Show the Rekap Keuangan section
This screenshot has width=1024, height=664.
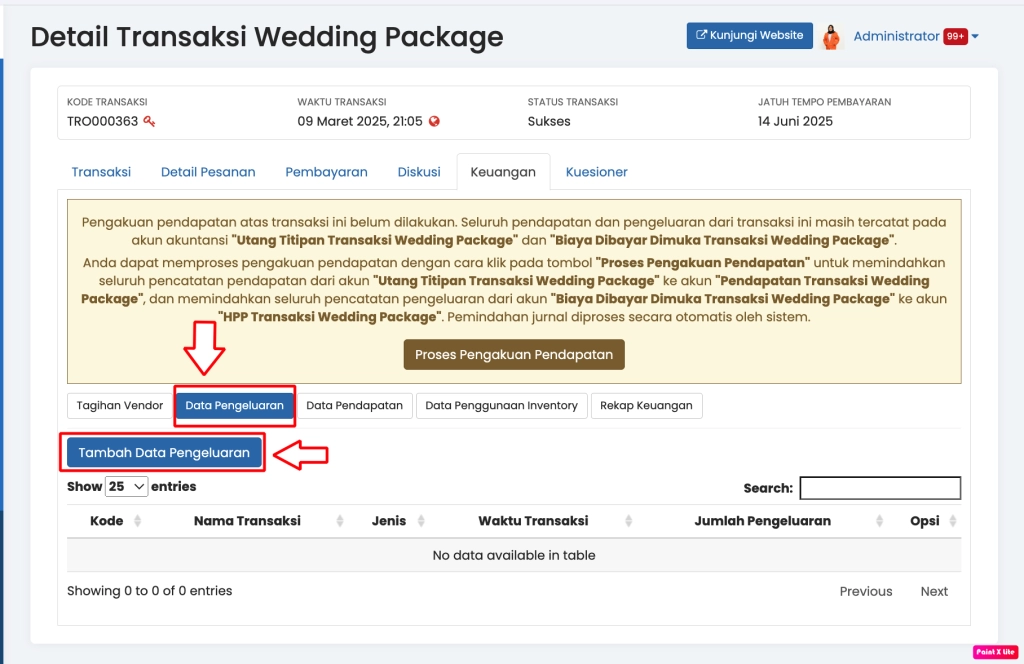tap(646, 406)
